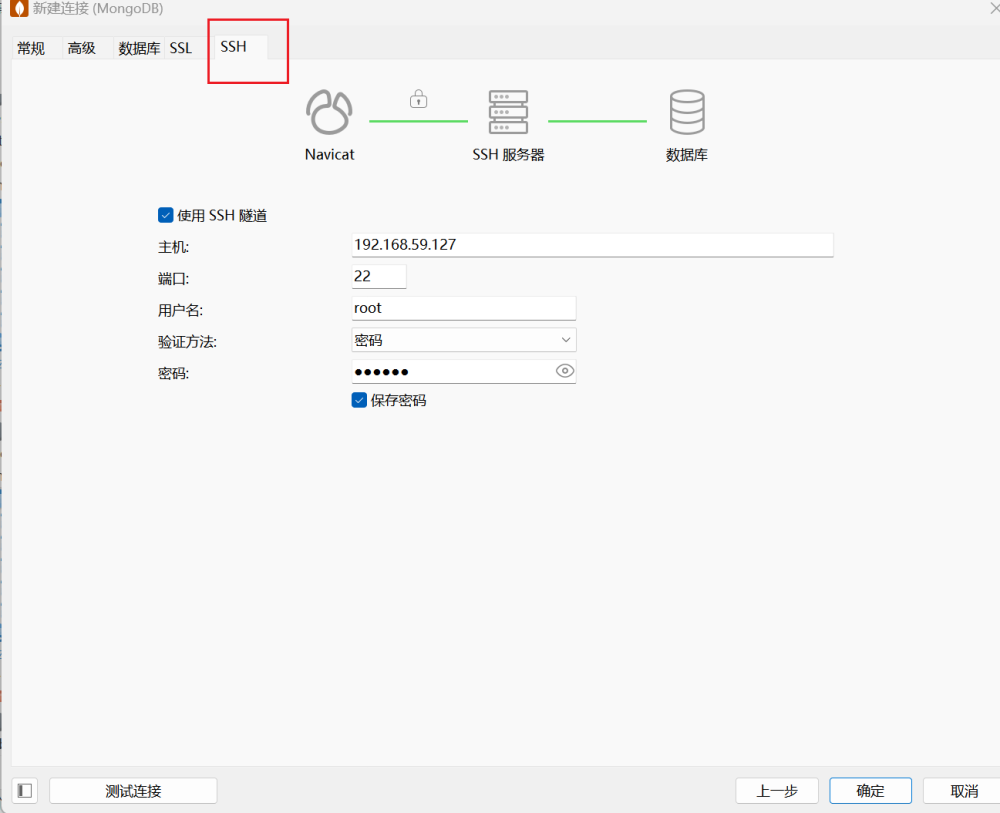Confirm with the 确定 button
Image resolution: width=1000 pixels, height=813 pixels.
(x=870, y=791)
